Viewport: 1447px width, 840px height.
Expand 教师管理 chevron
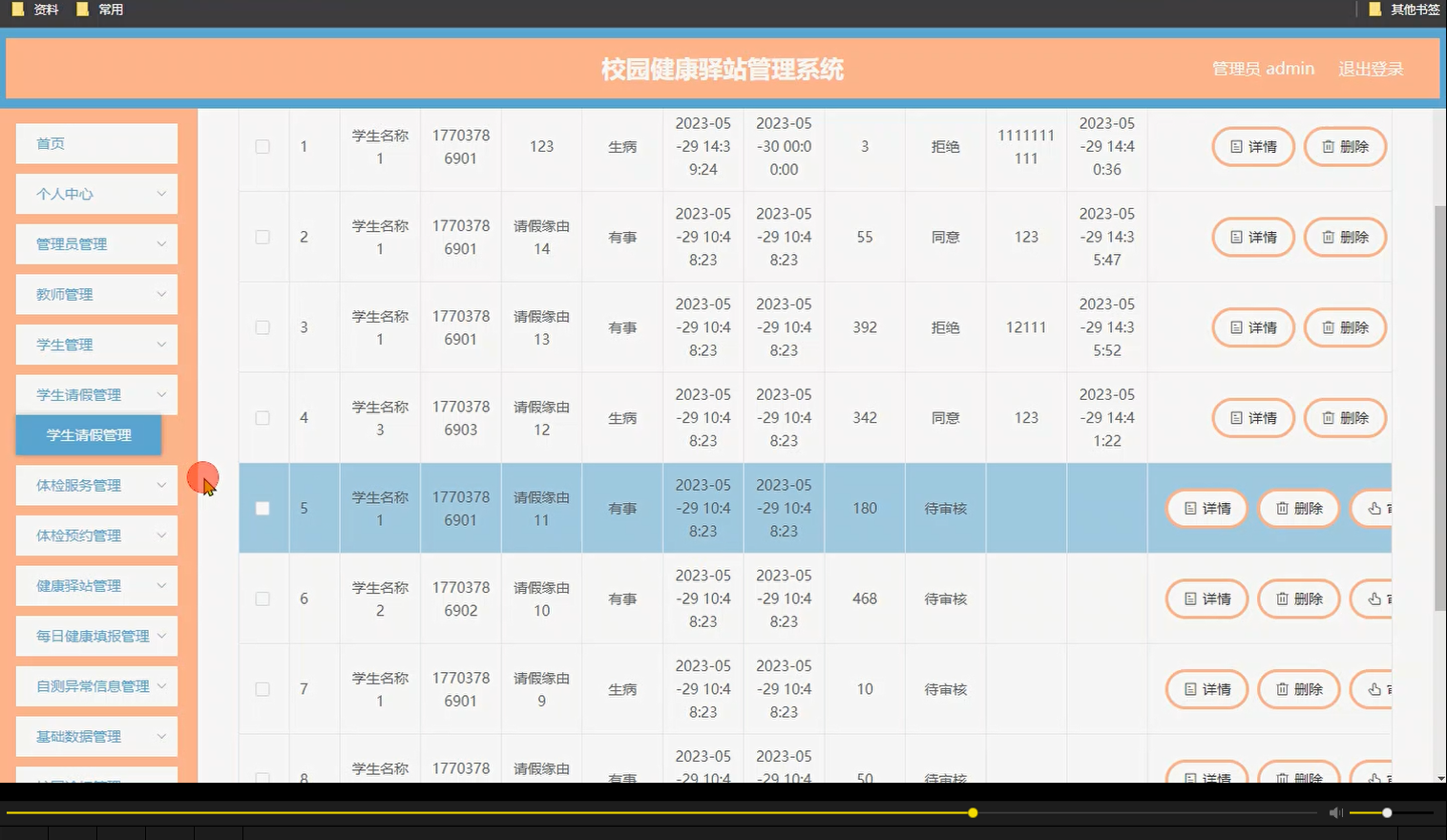click(161, 294)
